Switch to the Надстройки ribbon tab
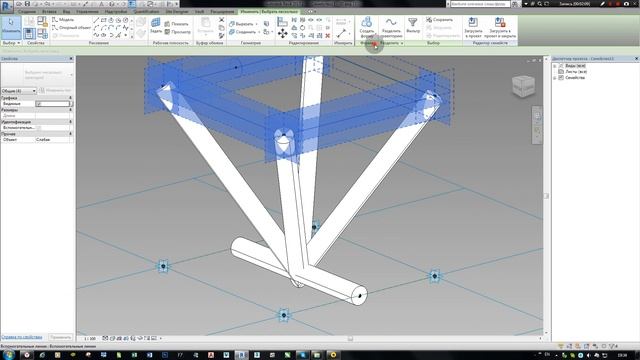 point(116,12)
